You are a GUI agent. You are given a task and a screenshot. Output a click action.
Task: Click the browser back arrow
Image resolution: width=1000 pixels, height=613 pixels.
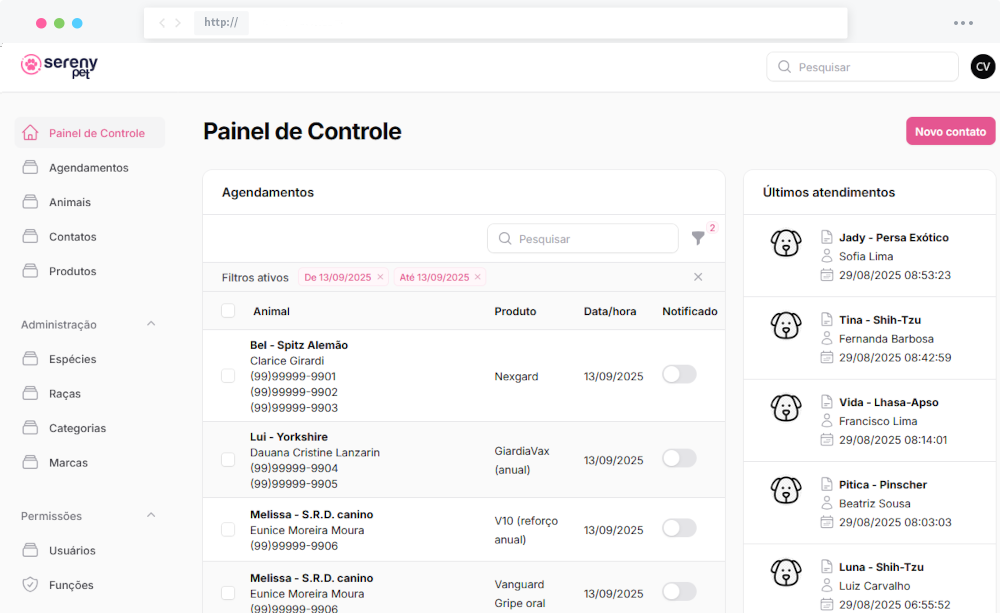tap(162, 23)
